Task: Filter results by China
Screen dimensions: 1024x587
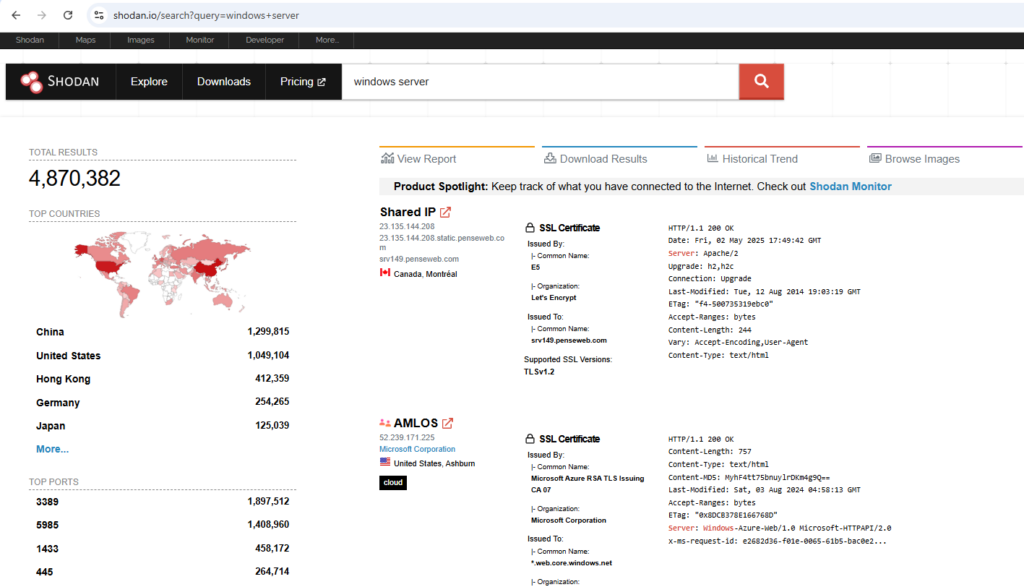Action: tap(163, 332)
